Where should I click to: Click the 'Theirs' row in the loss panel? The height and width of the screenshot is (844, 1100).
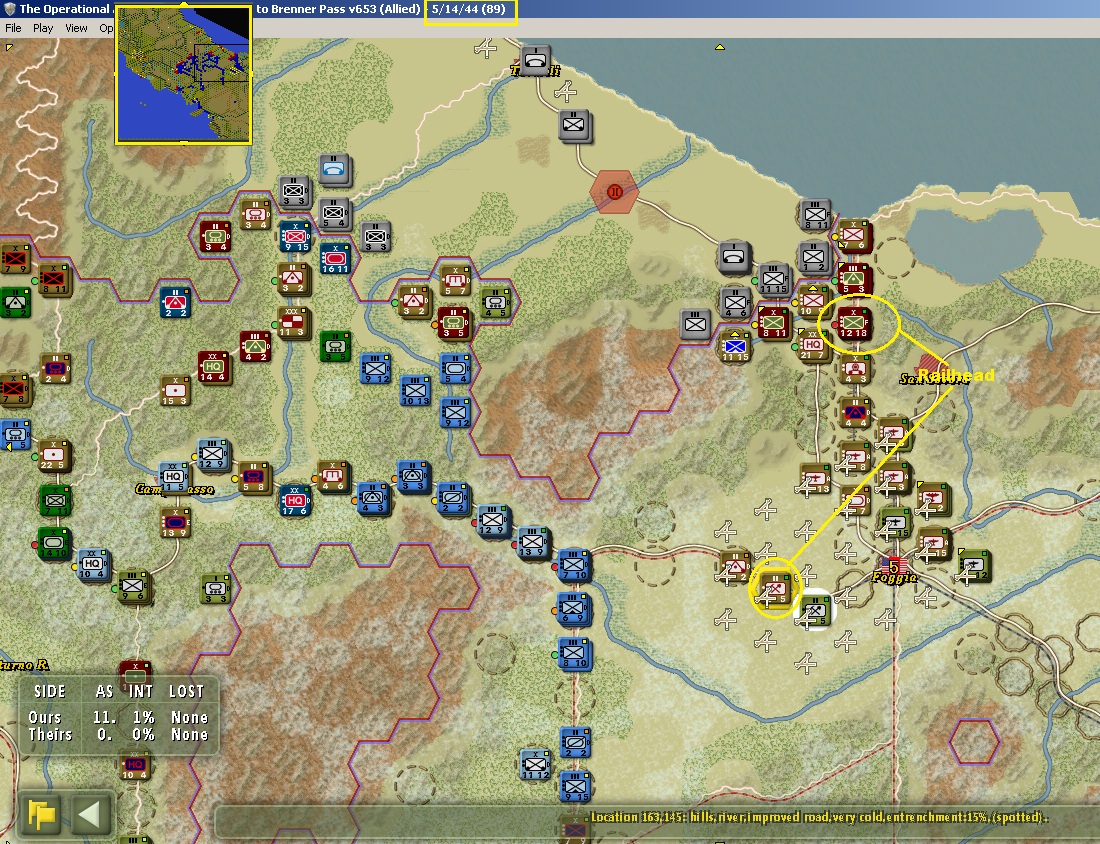tap(118, 735)
